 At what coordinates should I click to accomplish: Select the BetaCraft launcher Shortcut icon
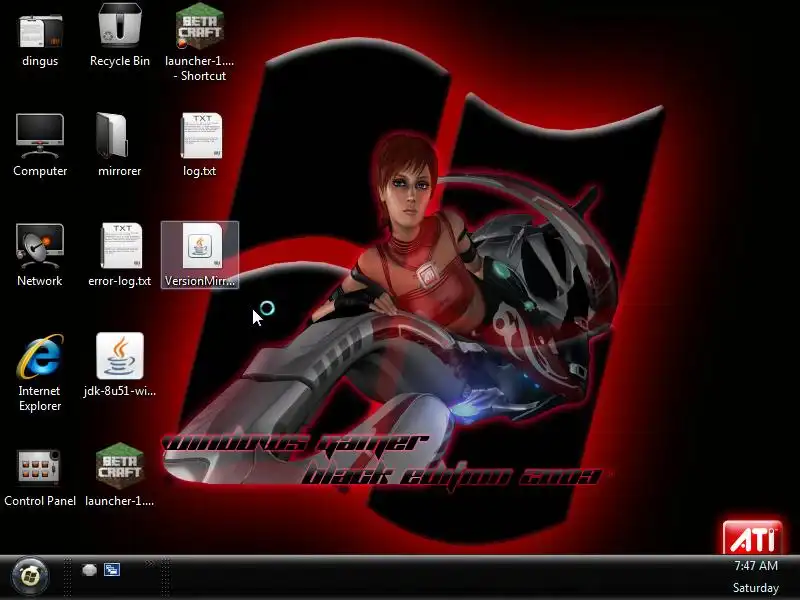(199, 42)
